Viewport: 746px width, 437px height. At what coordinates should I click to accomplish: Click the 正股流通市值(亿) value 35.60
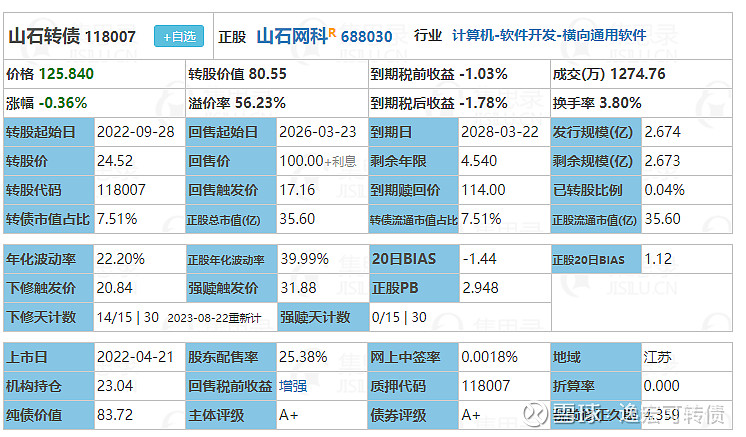(x=662, y=219)
